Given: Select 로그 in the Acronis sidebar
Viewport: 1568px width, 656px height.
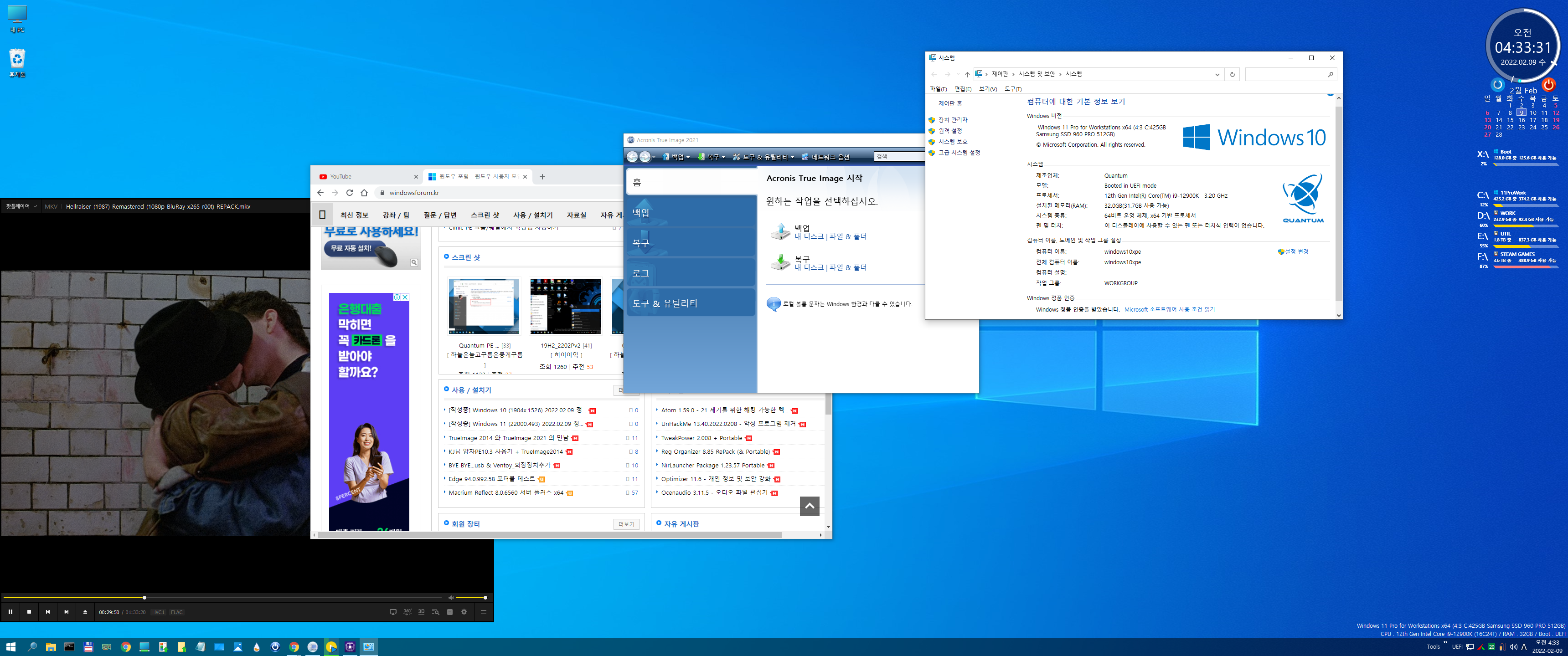Looking at the screenshot, I should (x=691, y=272).
